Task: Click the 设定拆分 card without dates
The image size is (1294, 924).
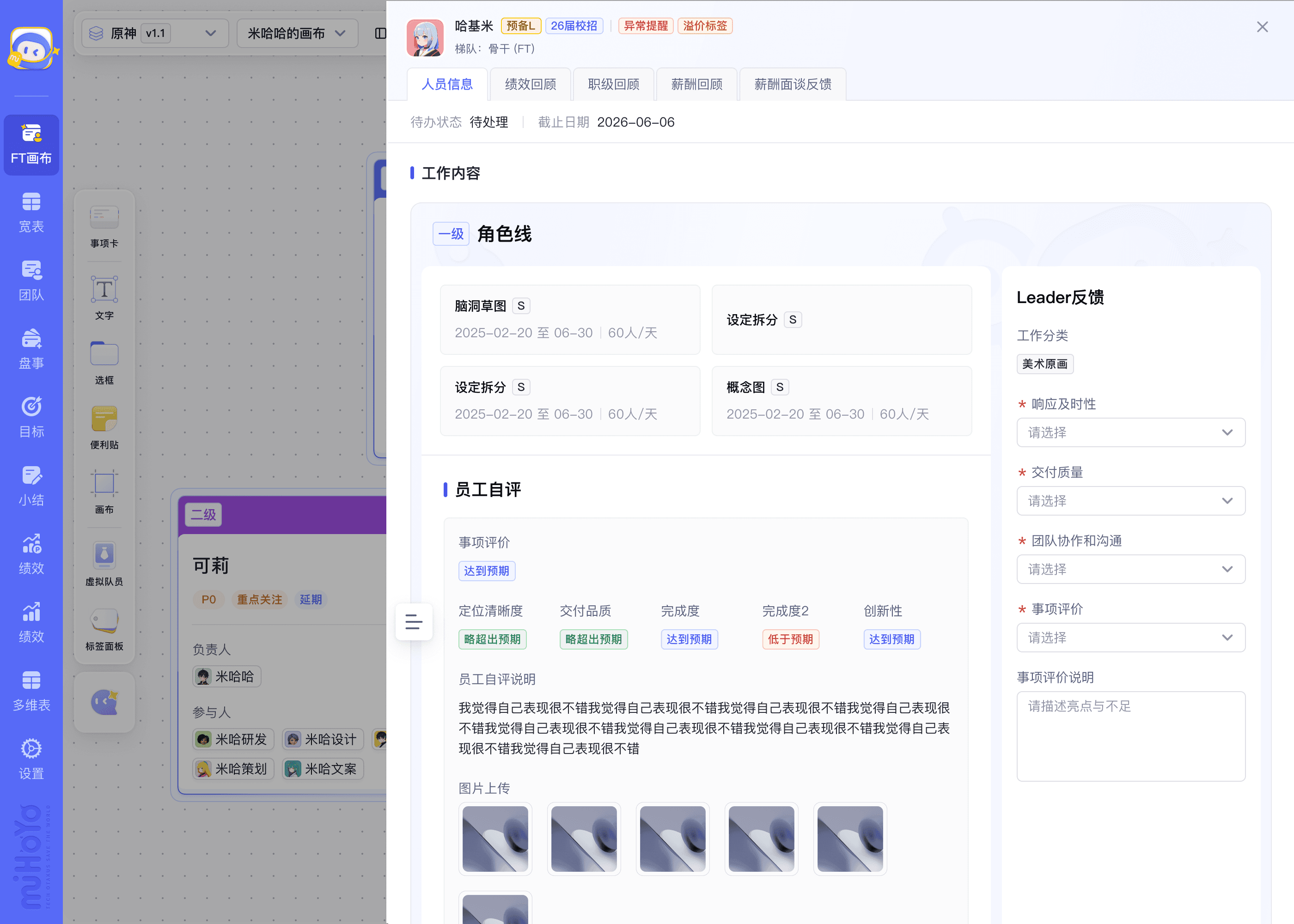Action: (842, 320)
